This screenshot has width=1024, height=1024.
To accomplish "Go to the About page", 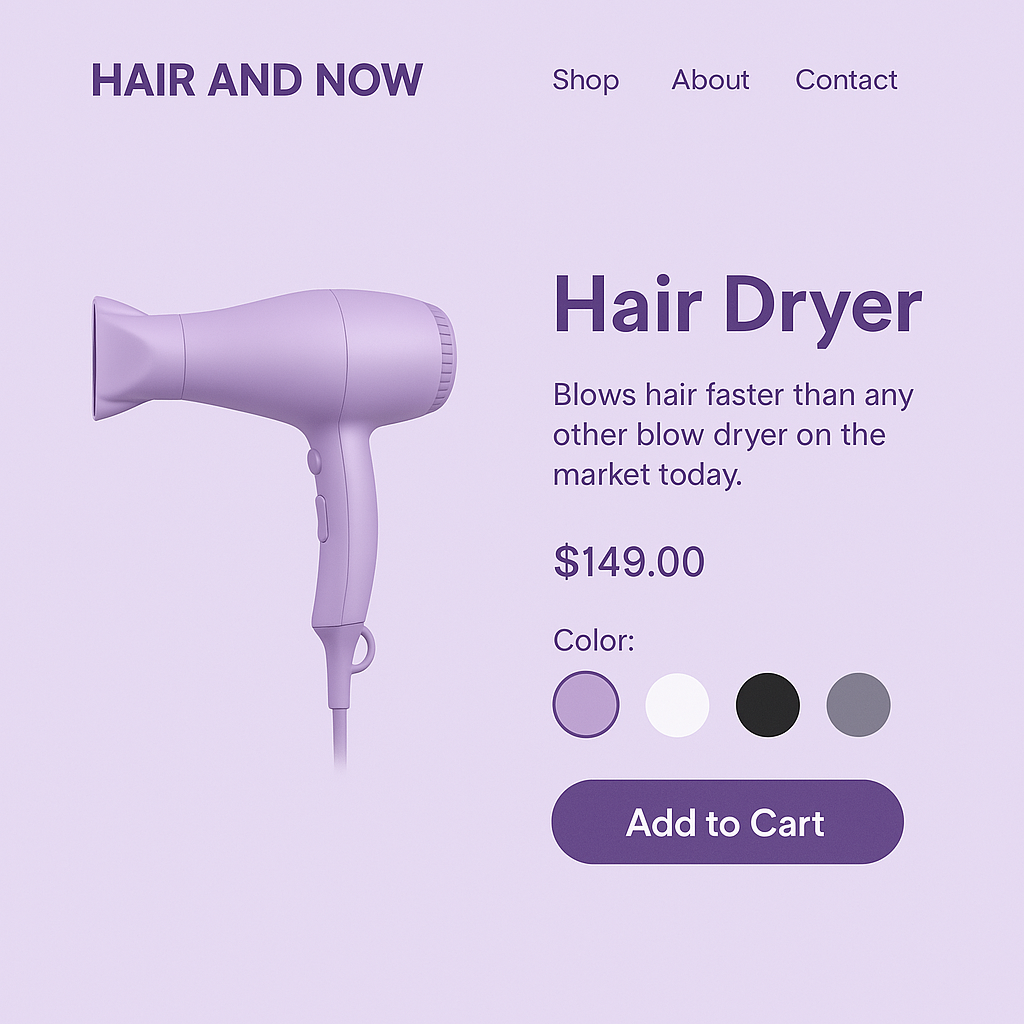I will pos(710,80).
